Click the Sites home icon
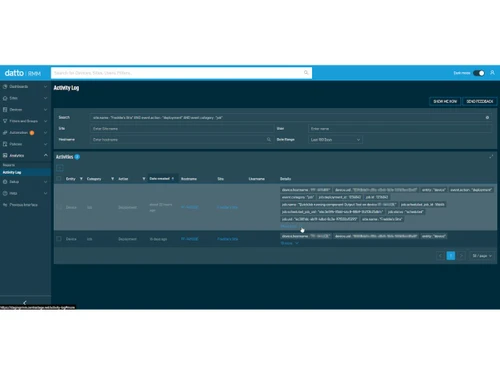The width and height of the screenshot is (500, 375). 5,98
